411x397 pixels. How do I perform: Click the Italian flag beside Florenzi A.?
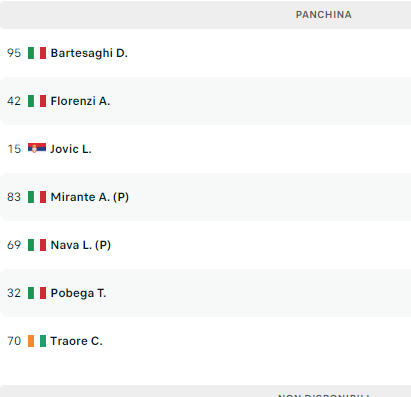(x=37, y=101)
